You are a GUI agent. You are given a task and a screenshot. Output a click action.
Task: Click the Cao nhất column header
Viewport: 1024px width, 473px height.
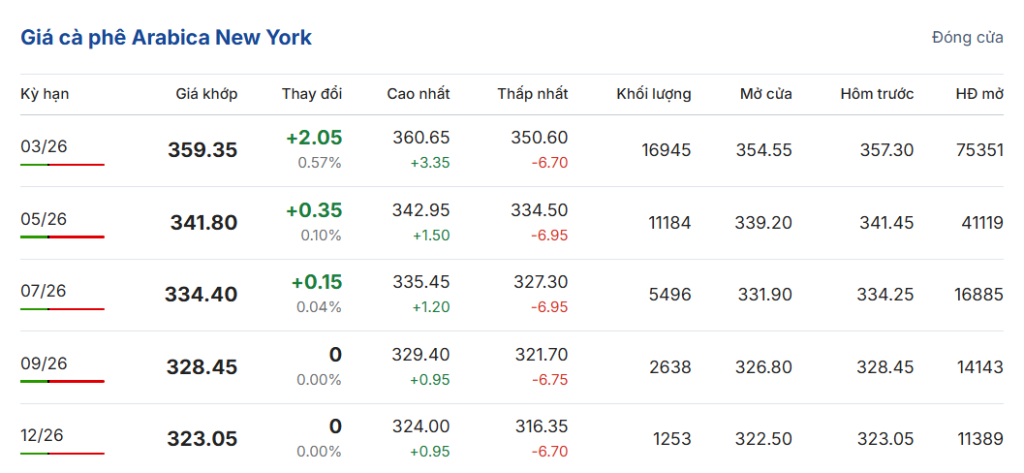418,94
